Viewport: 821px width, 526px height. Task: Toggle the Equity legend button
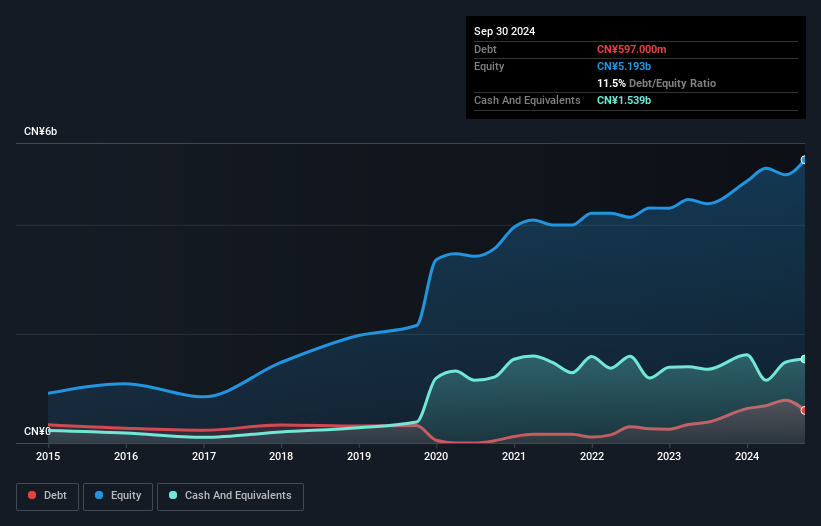pos(118,496)
